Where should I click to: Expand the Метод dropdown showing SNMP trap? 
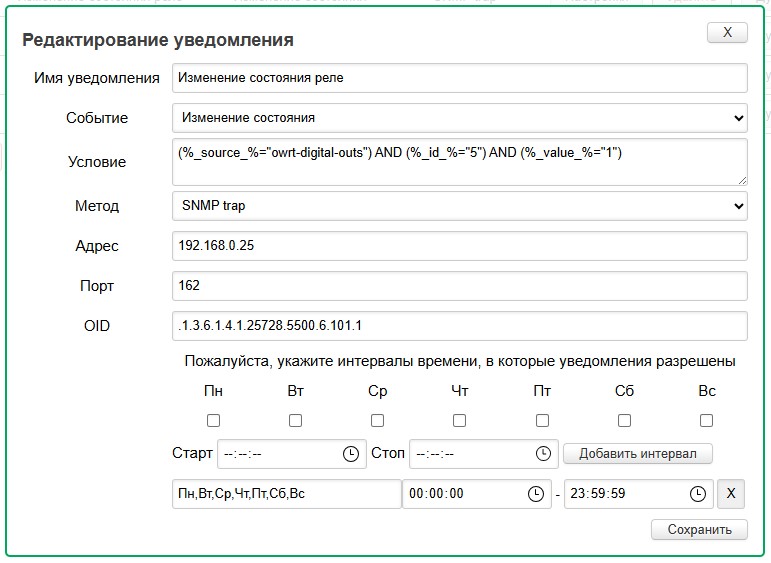tap(459, 206)
